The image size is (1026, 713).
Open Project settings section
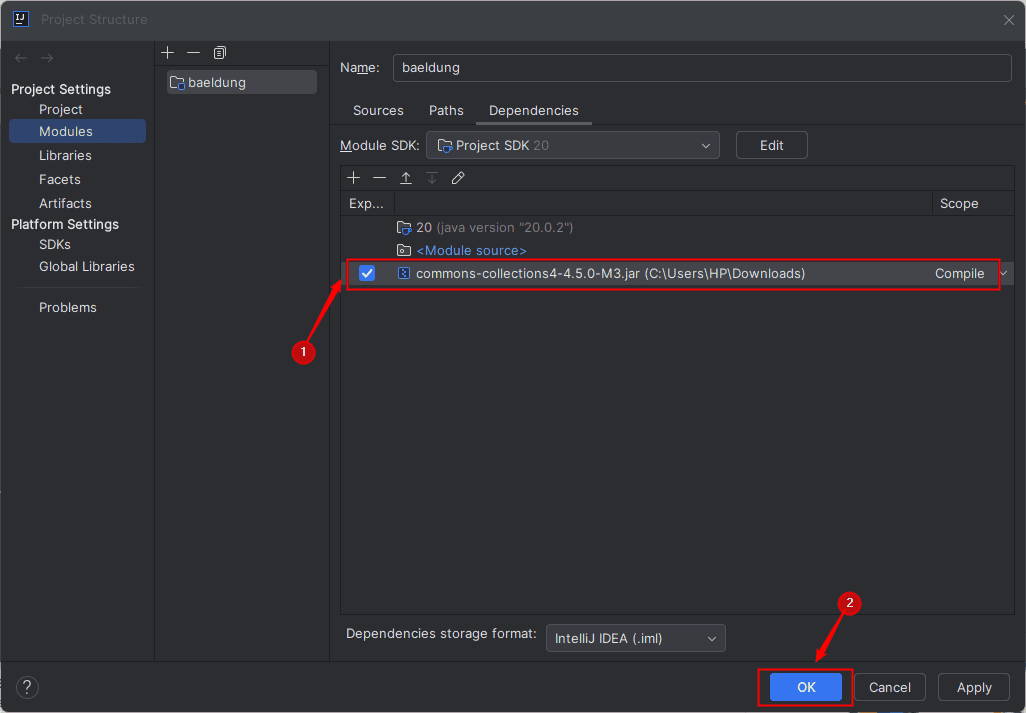[61, 109]
